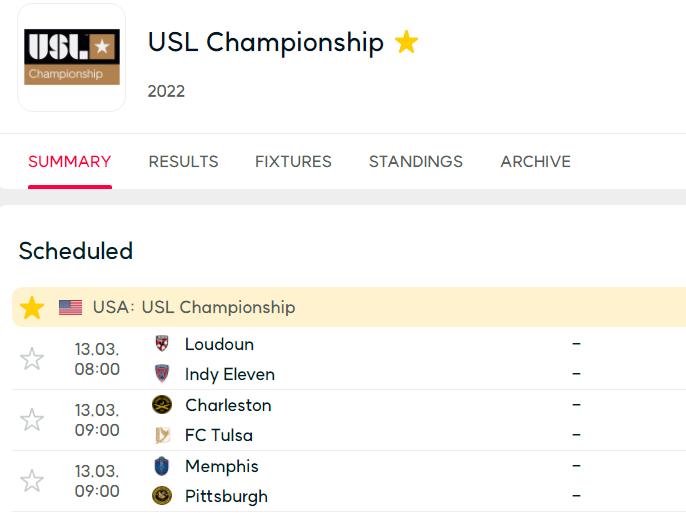Toggle the yellow star in the USA league header

pyautogui.click(x=32, y=307)
